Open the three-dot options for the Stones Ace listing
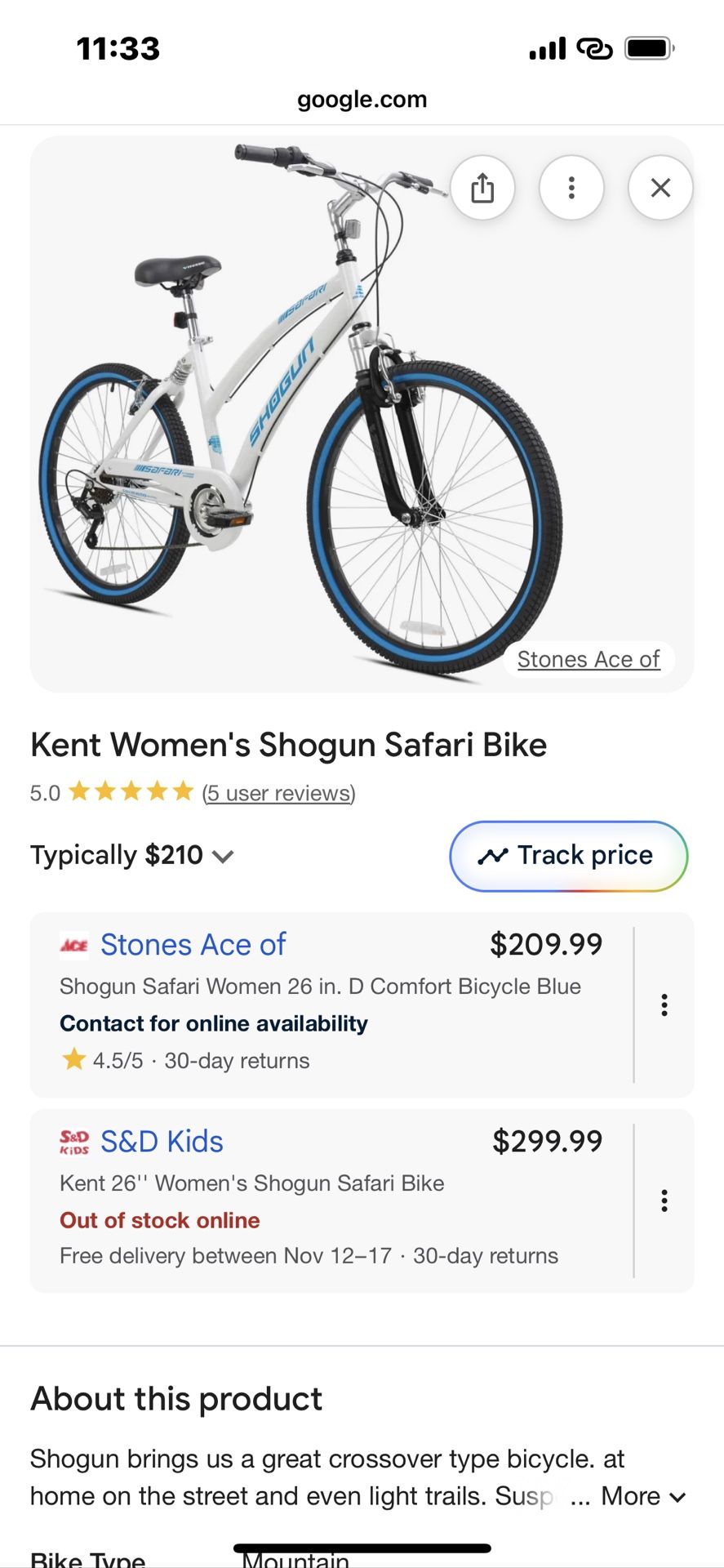Image resolution: width=724 pixels, height=1568 pixels. 664,1005
